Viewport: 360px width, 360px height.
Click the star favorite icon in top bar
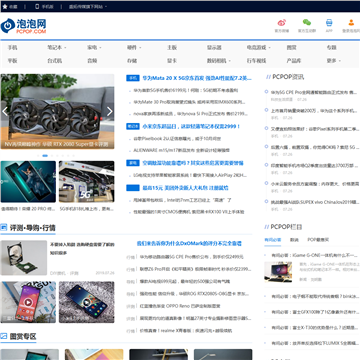click(5, 6)
